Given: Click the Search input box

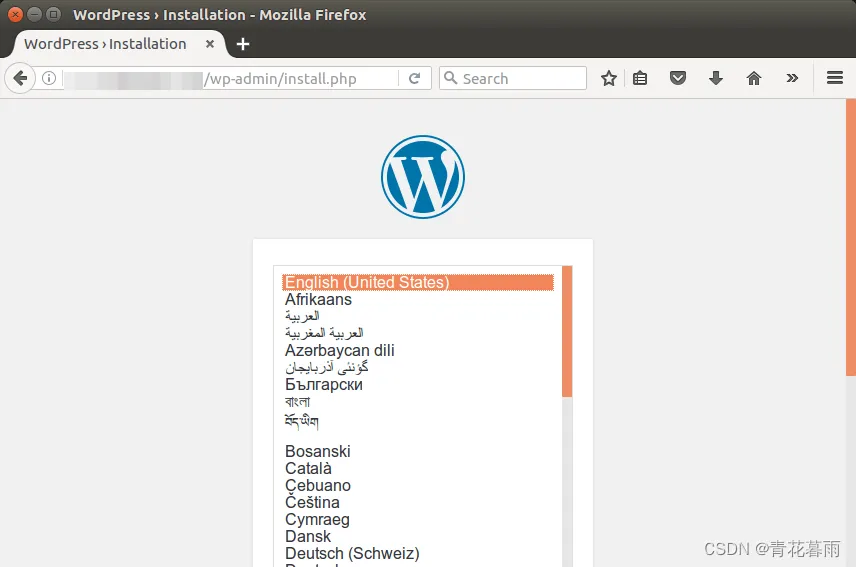Looking at the screenshot, I should point(513,78).
